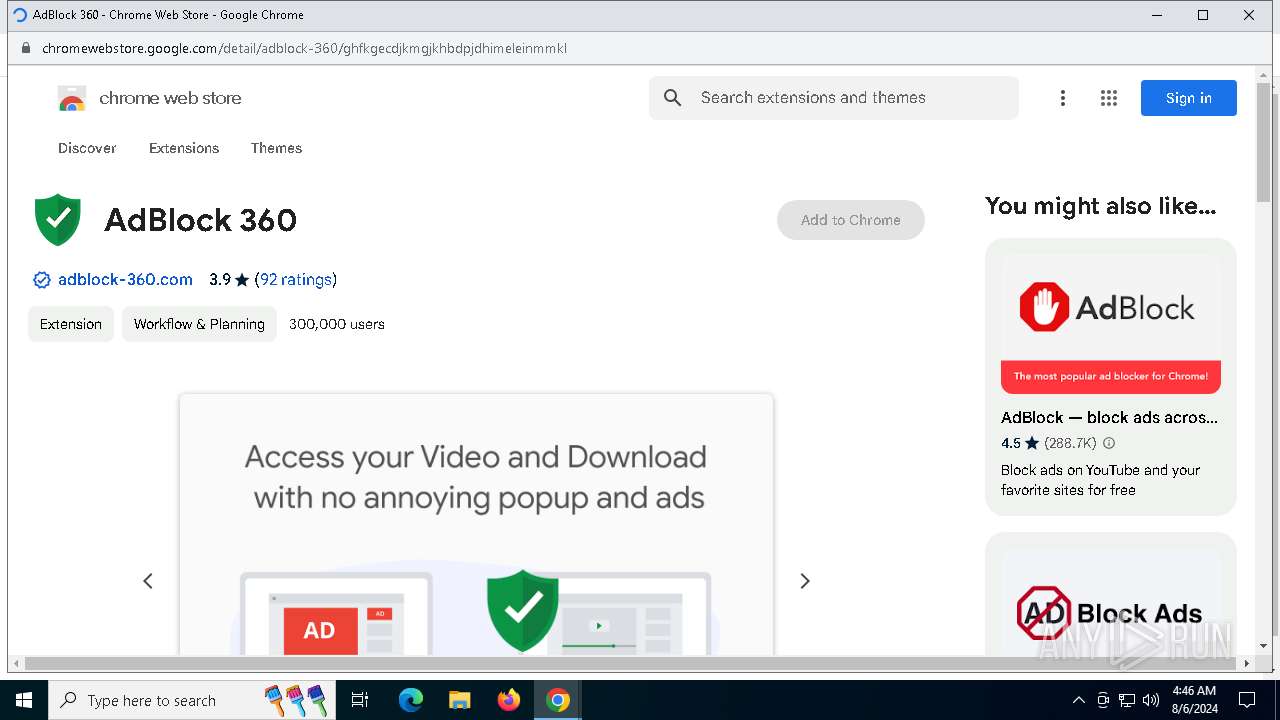Open the Themes tab

[276, 148]
